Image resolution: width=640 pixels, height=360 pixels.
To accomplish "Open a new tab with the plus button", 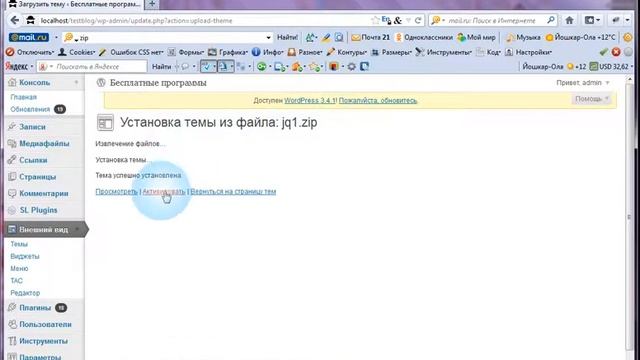I will [152, 4].
